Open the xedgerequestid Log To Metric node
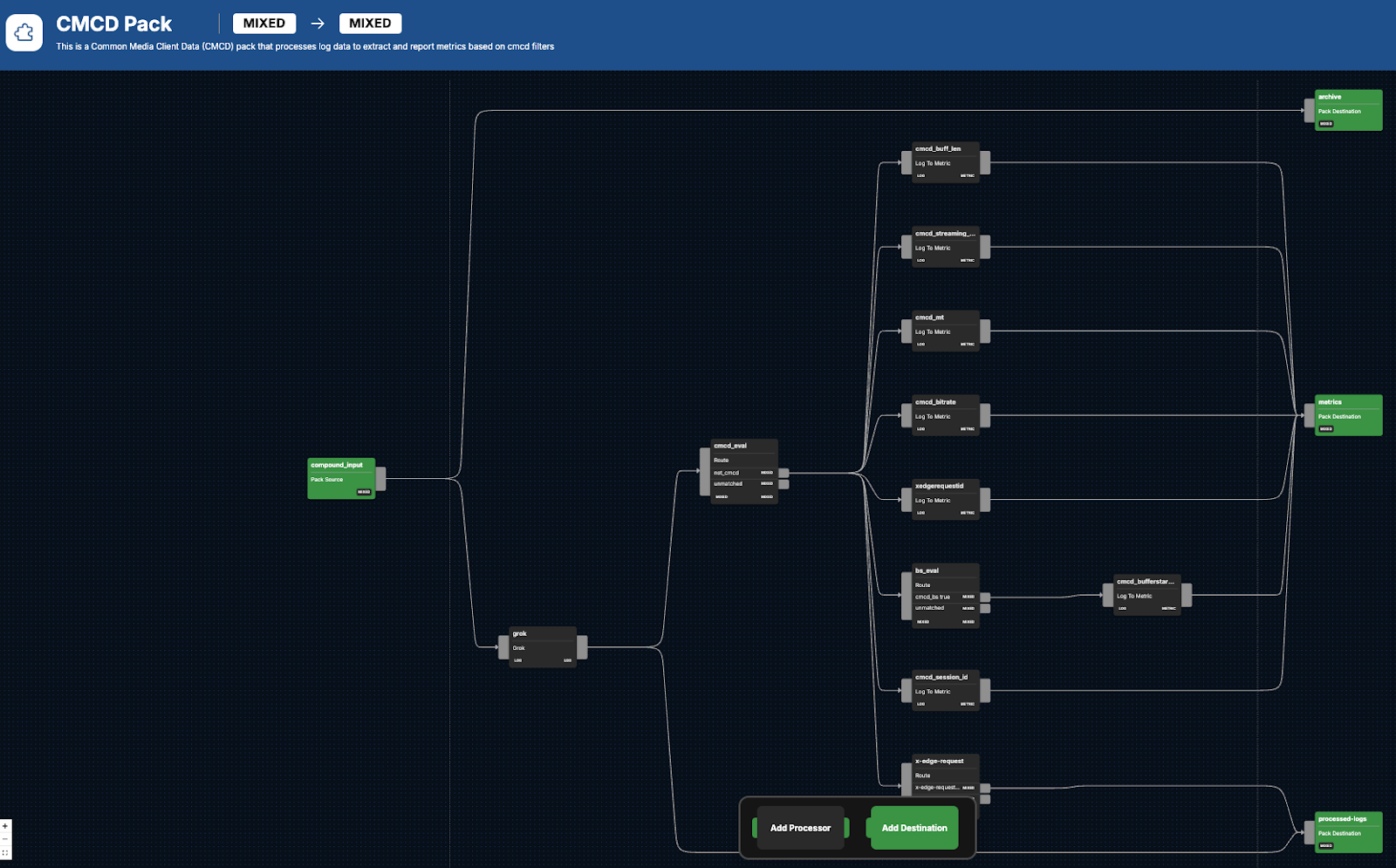Viewport: 1396px width, 868px height. [945, 499]
